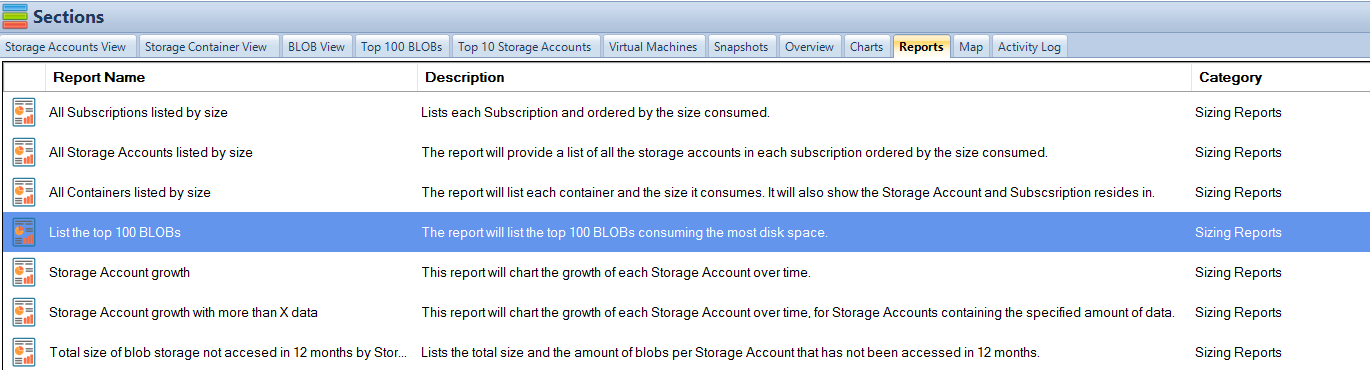
Task: Open the Storage Container View tab
Action: 207,46
